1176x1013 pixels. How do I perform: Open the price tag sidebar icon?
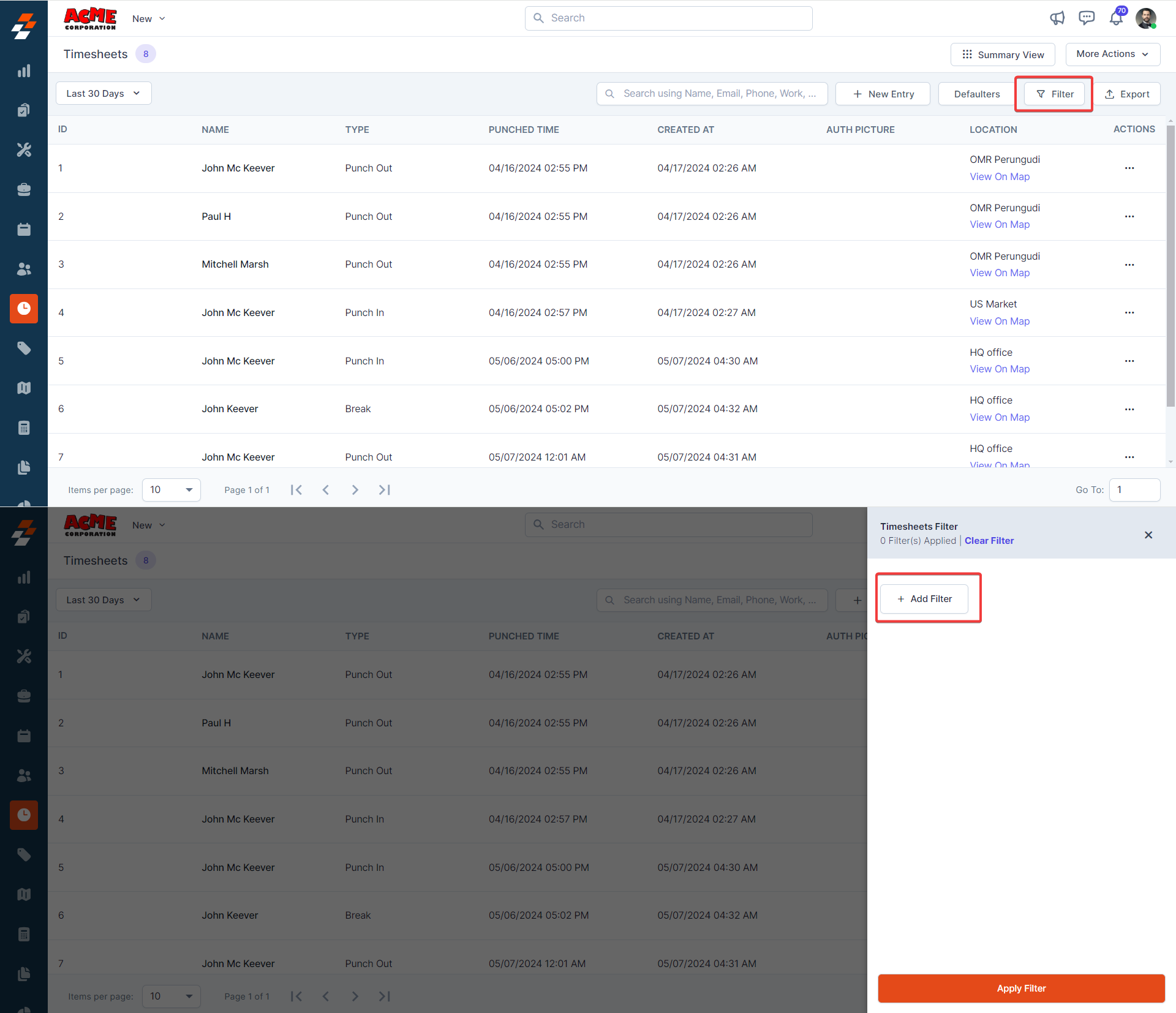pos(24,348)
